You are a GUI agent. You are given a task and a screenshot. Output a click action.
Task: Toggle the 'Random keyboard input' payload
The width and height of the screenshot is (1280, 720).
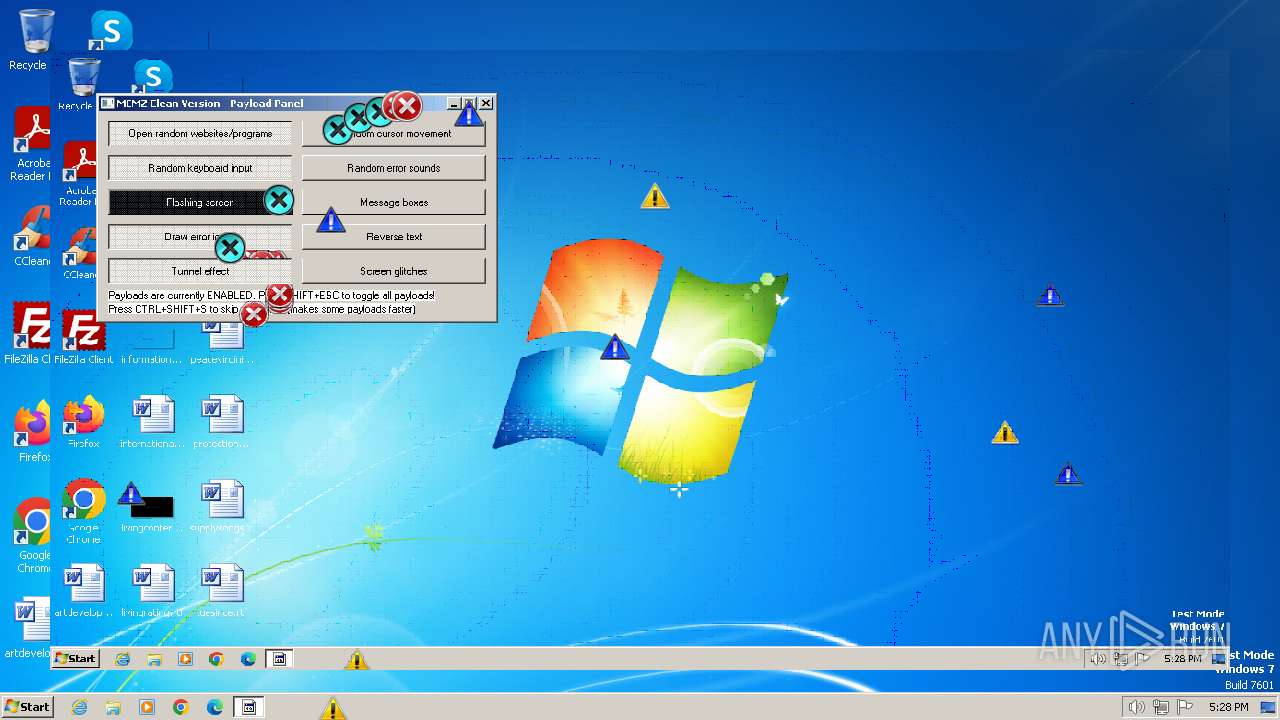point(200,168)
